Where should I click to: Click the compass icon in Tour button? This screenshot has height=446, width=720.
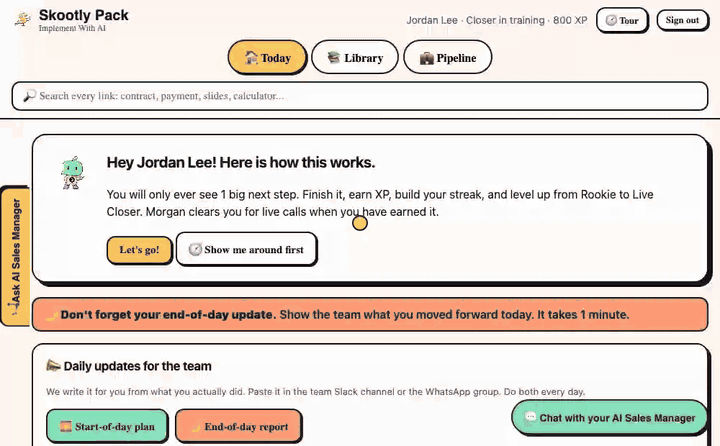click(611, 20)
